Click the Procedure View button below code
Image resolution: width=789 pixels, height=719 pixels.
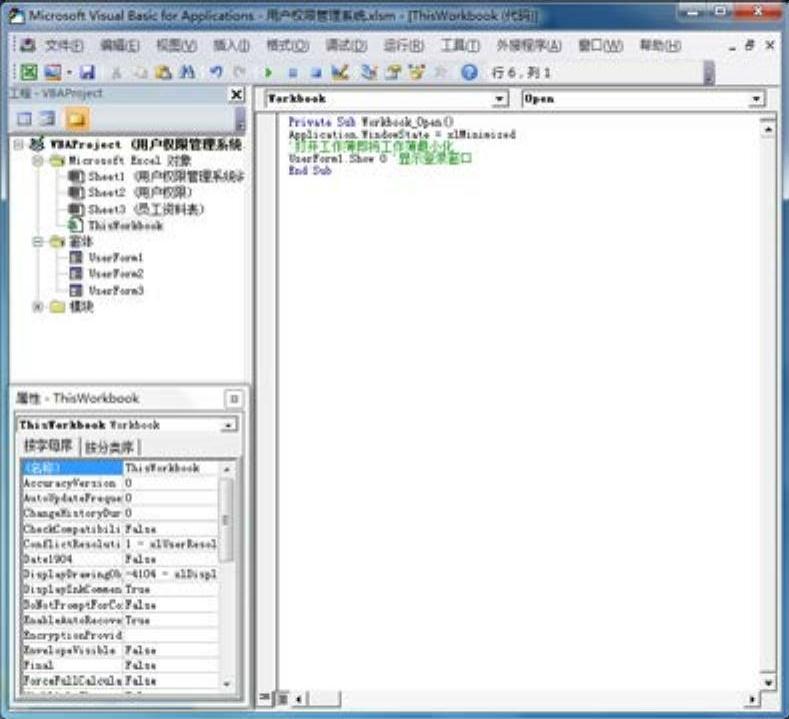coord(265,698)
